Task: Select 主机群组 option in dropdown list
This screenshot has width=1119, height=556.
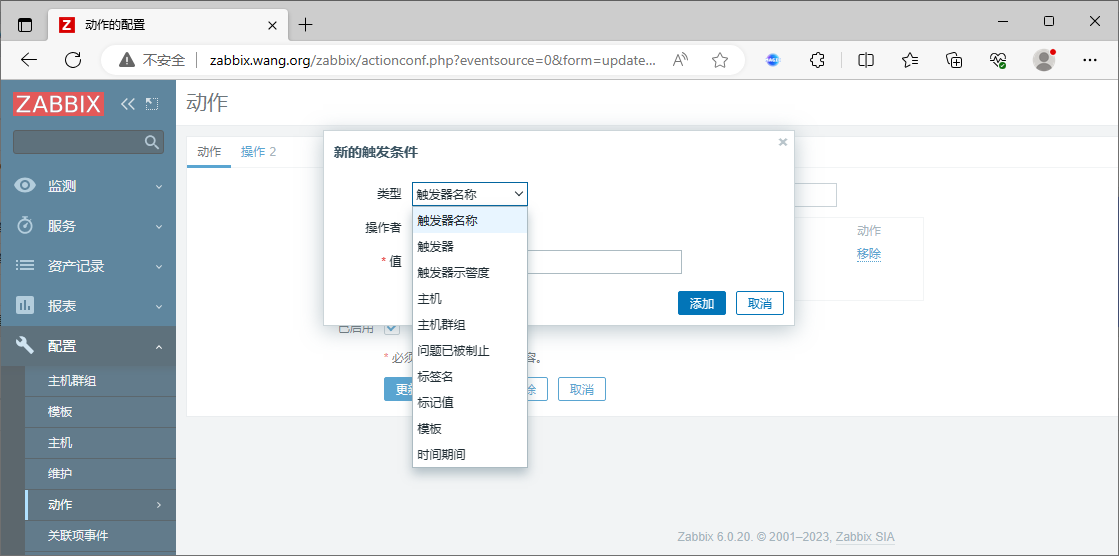Action: coord(470,325)
